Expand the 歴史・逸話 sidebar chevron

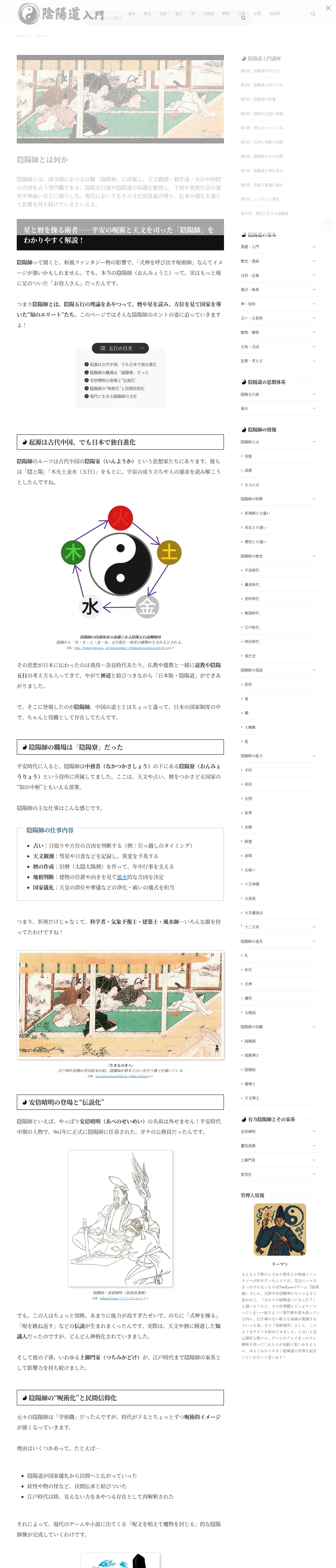(314, 261)
